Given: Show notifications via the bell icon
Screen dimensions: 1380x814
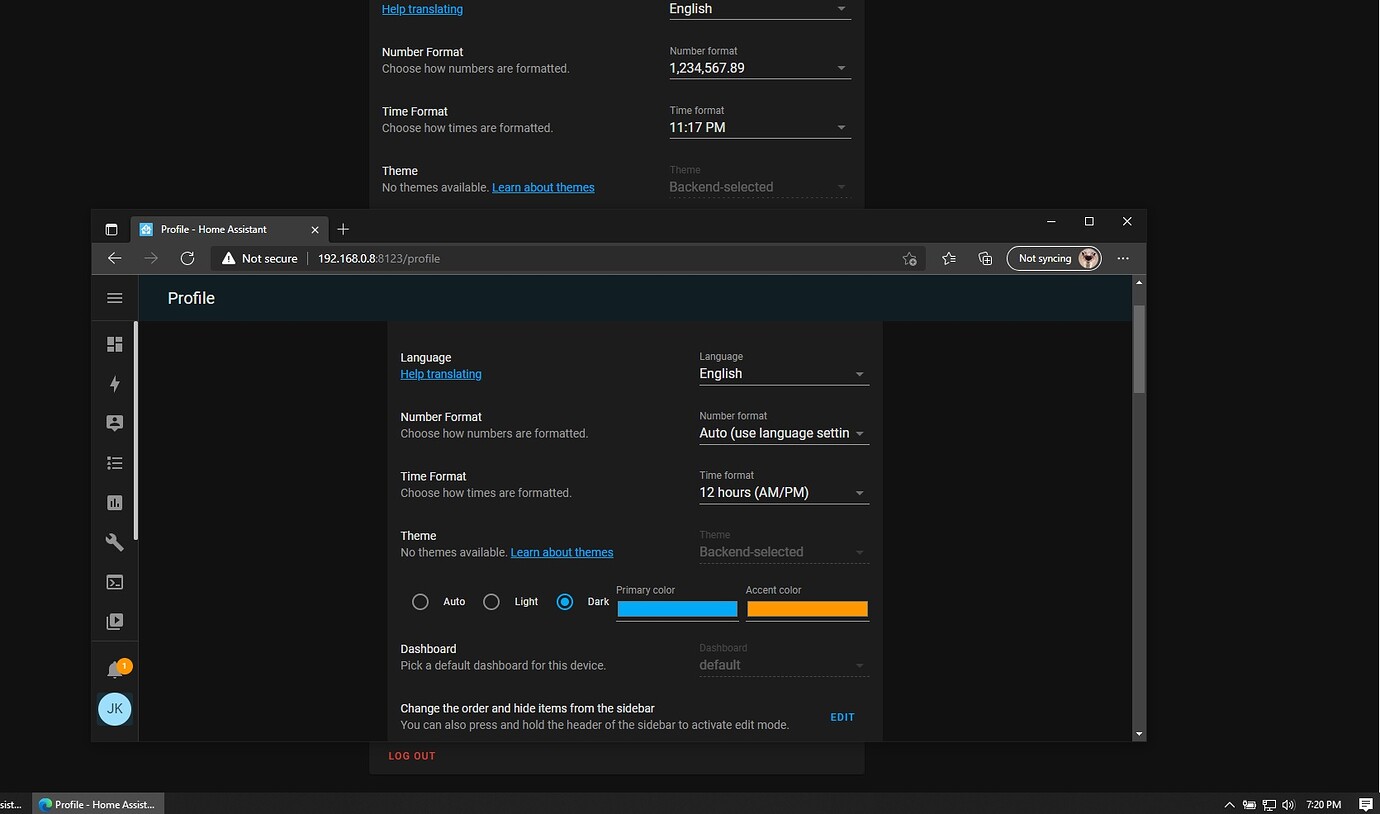Looking at the screenshot, I should click(x=115, y=670).
